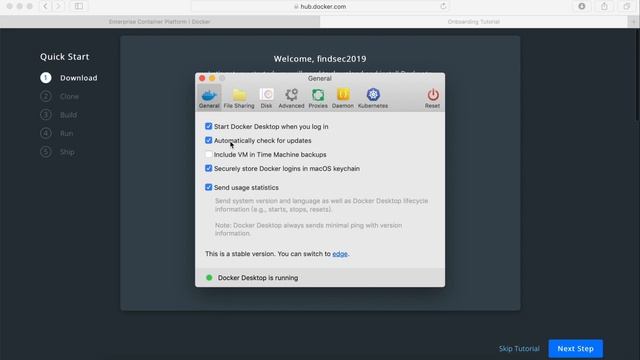This screenshot has width=640, height=360.
Task: Click the Safari share icon
Action: click(604, 6)
